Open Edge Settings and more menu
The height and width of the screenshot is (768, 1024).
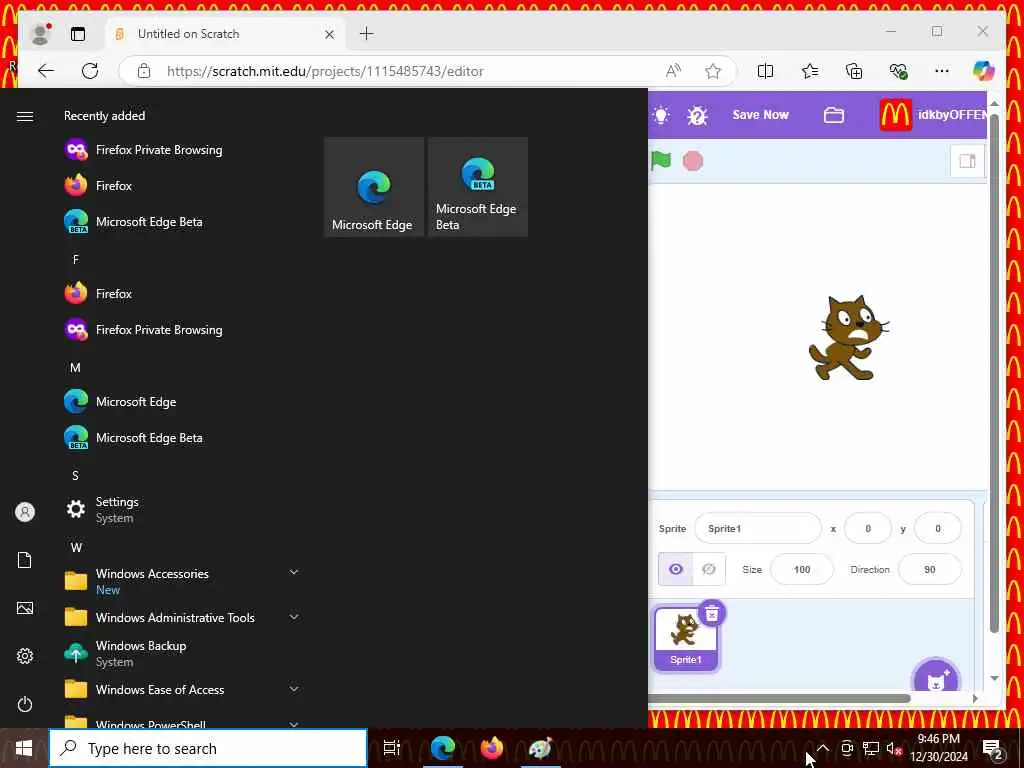tap(942, 71)
